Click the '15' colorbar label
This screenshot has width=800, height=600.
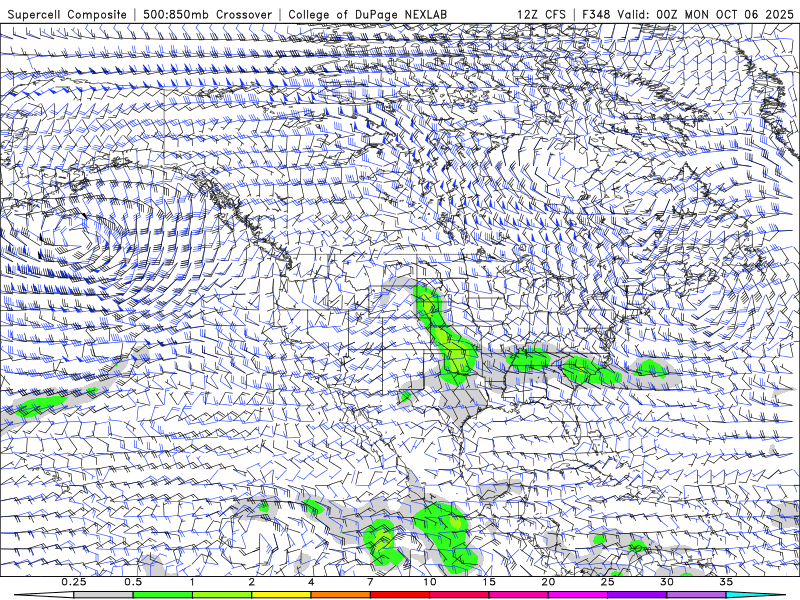[x=489, y=582]
